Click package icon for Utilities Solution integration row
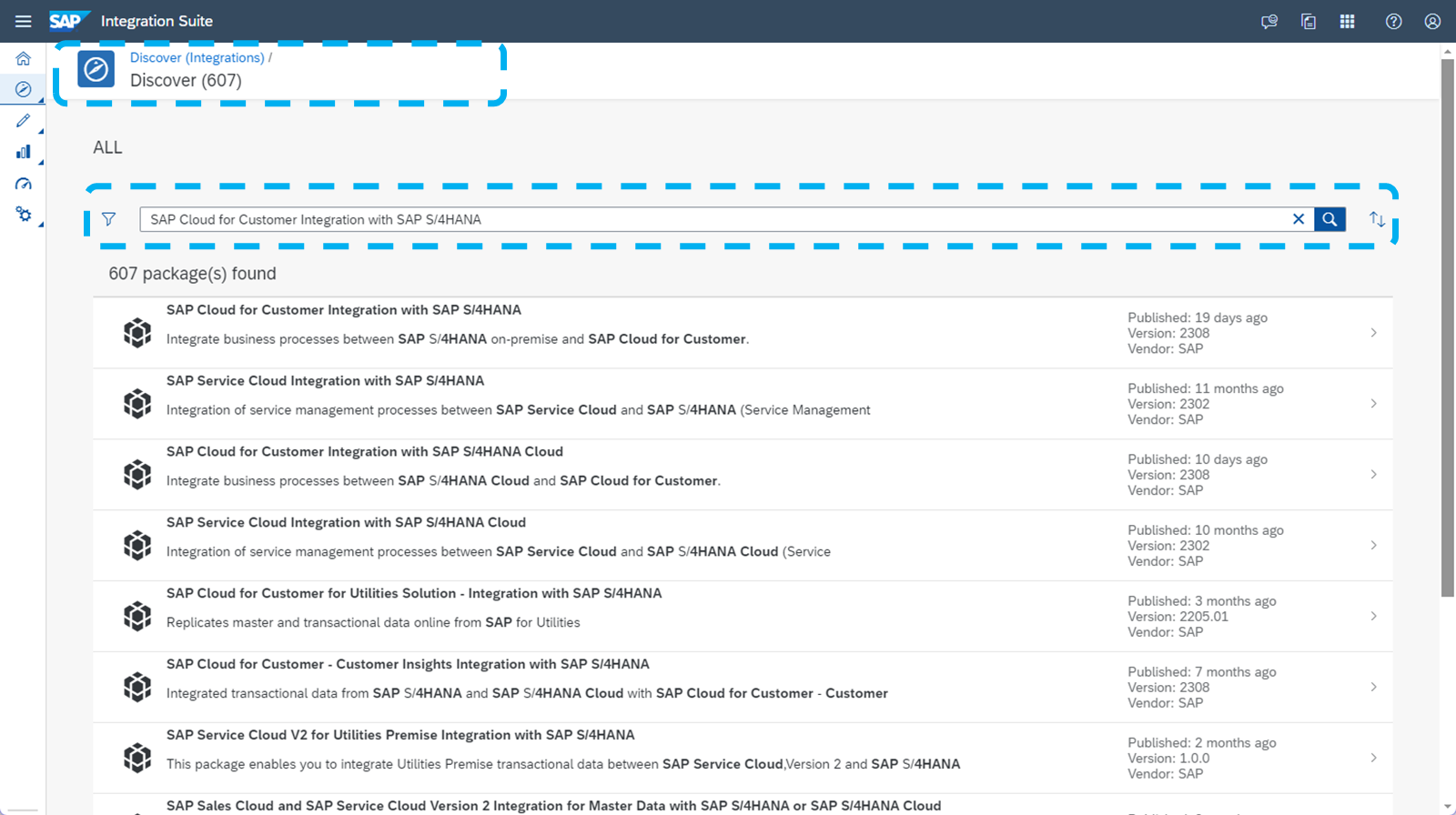 point(137,617)
